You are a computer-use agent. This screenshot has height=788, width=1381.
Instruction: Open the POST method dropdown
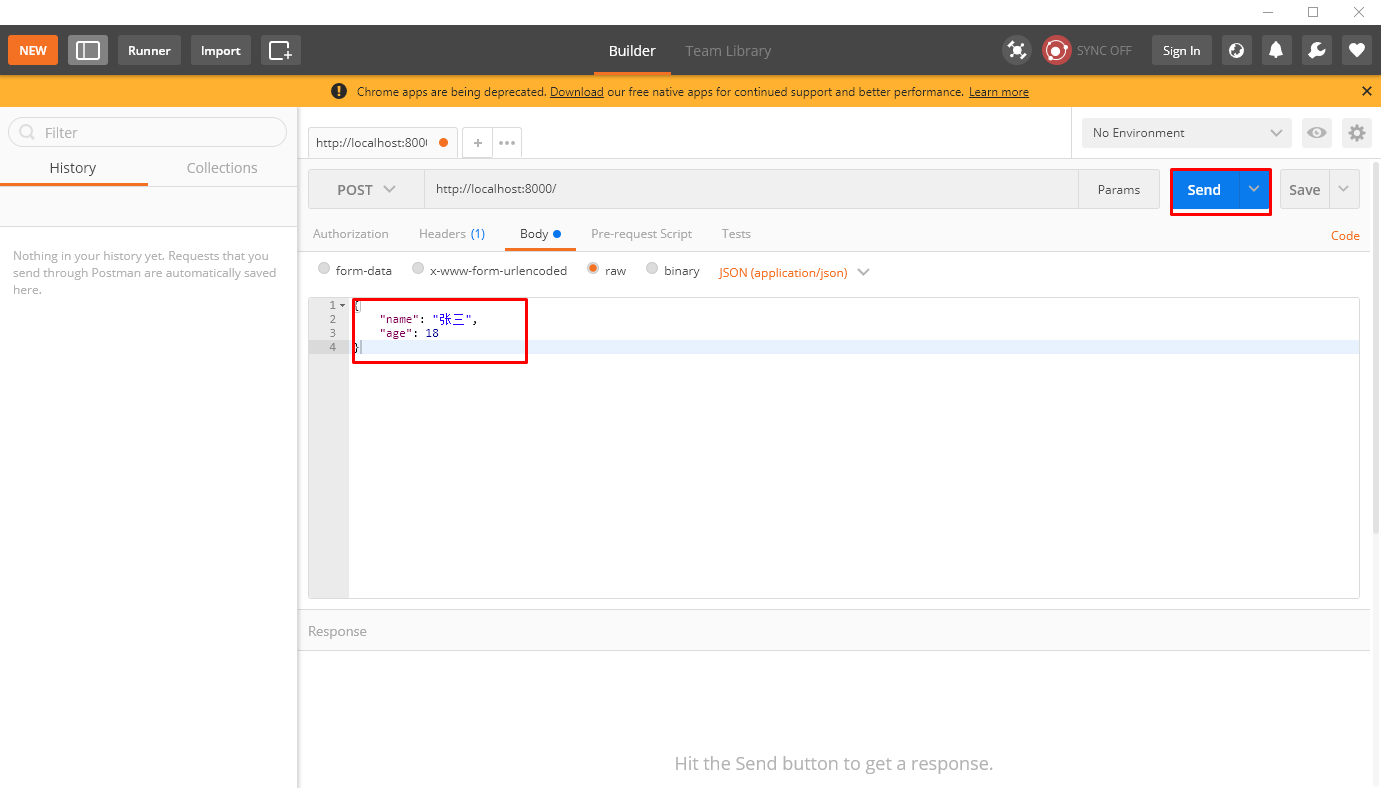(366, 189)
